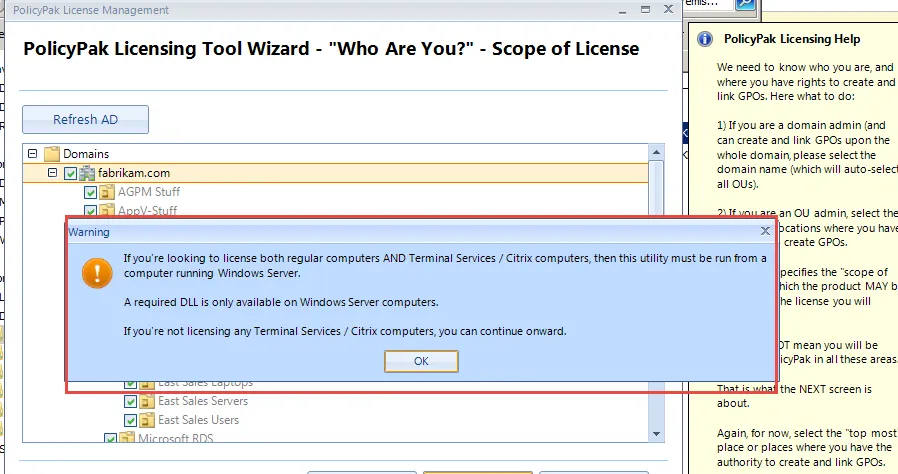Screen dimensions: 898x474
Task: Toggle the East Sales Servers checkbox
Action: tap(130, 401)
